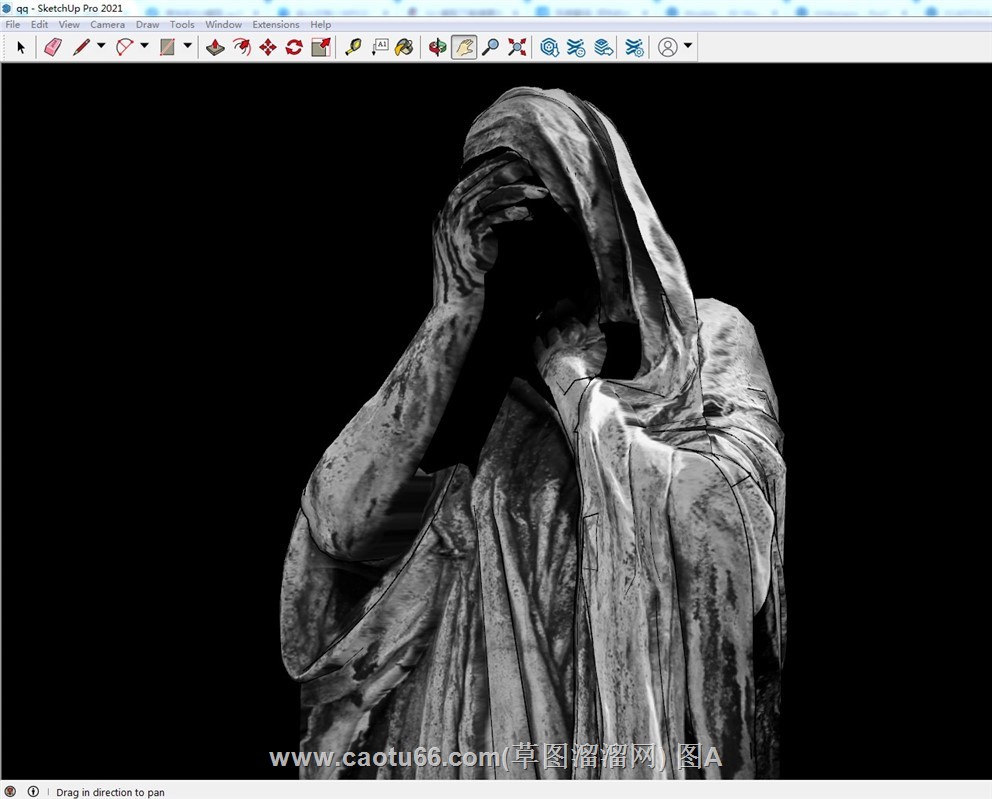
Task: Click the geo-location status bar icon
Action: tap(10, 791)
